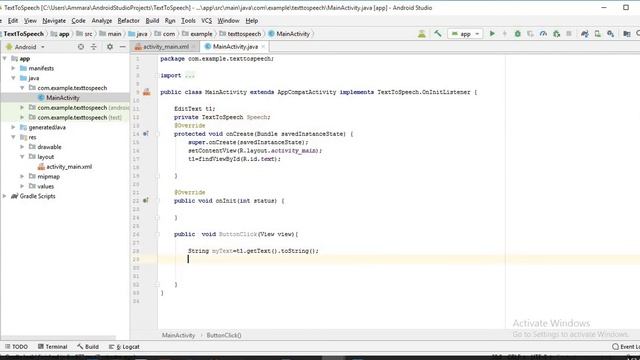Open the Help menu

click(251, 21)
